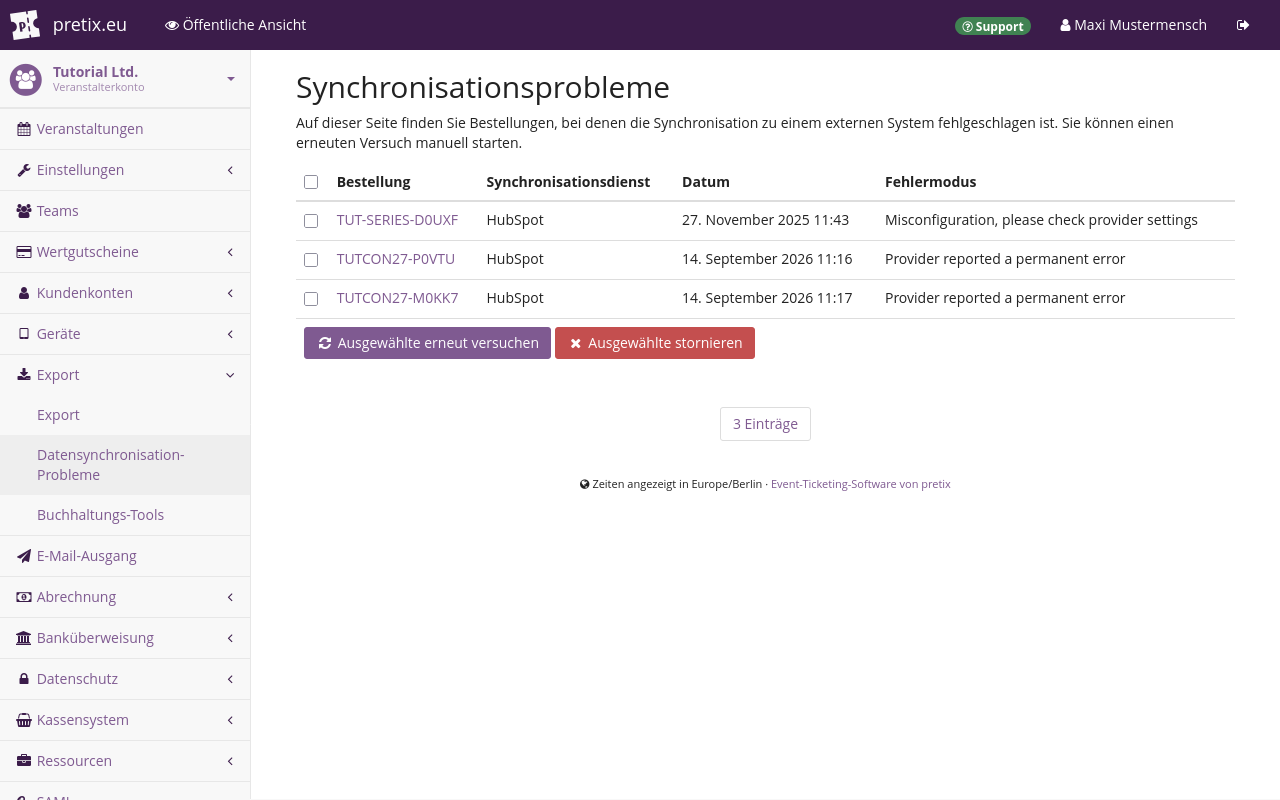
Task: Click the download icon beside Export
Action: click(x=24, y=375)
